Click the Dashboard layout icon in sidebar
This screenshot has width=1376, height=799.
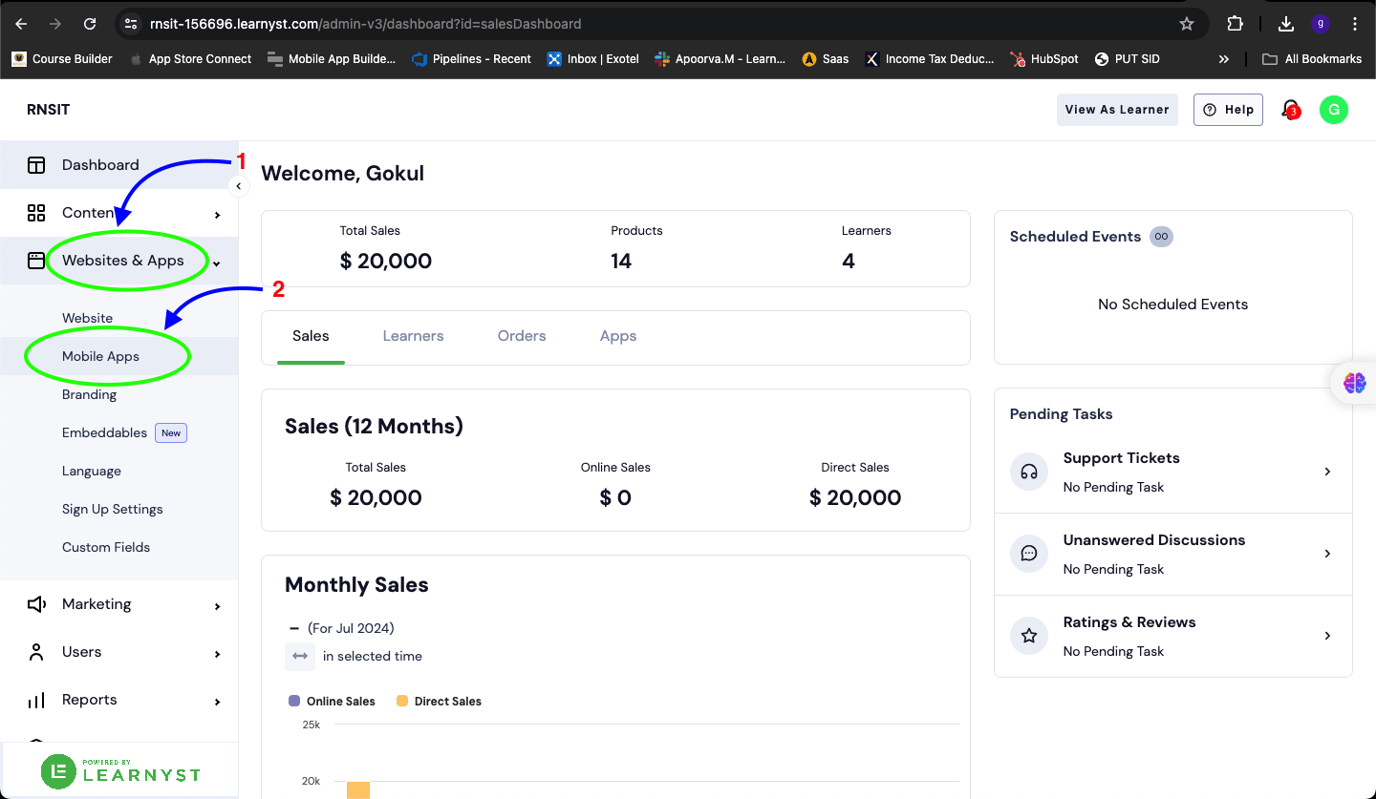pyautogui.click(x=36, y=165)
